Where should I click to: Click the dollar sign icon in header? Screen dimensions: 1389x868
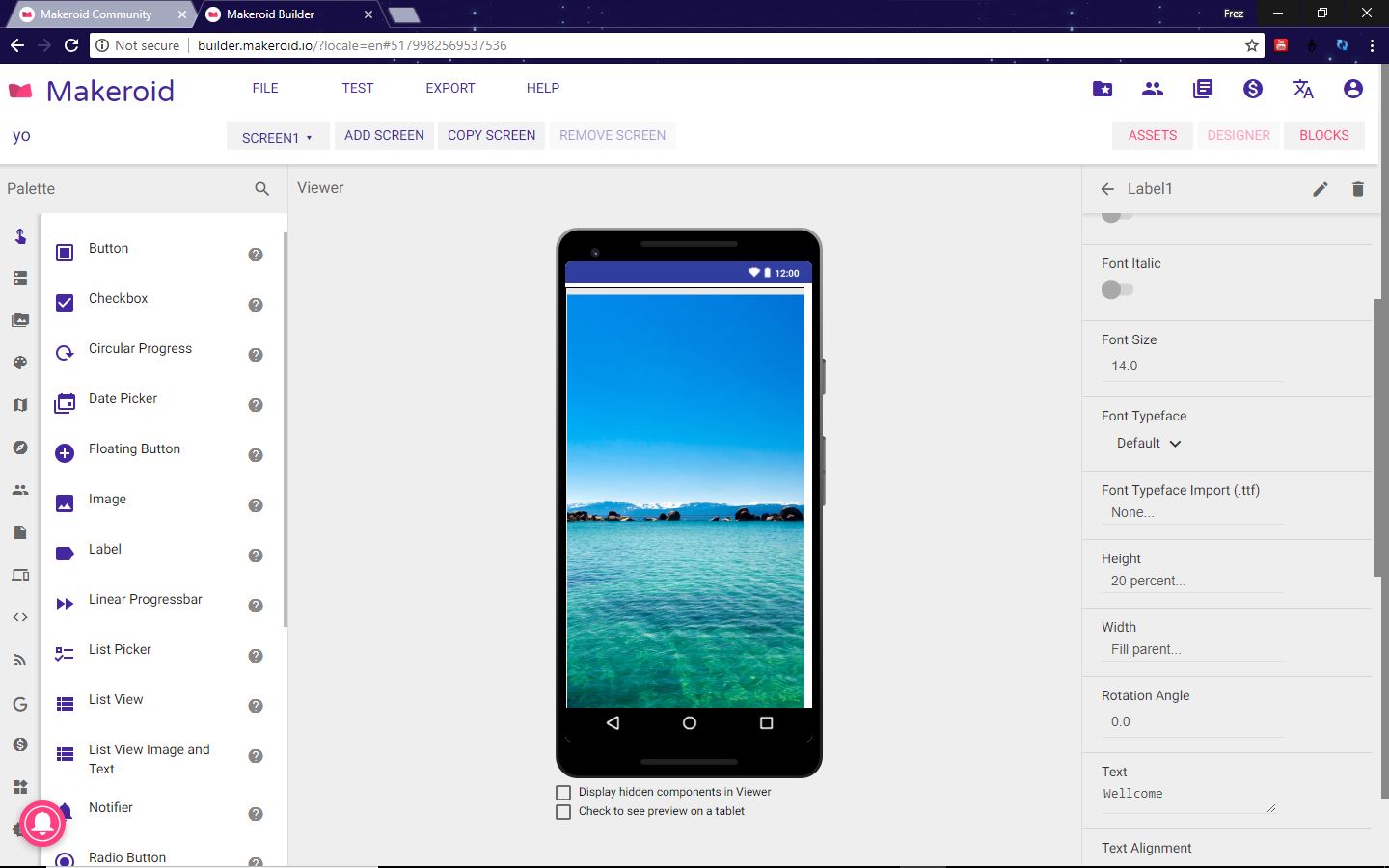coord(1252,89)
